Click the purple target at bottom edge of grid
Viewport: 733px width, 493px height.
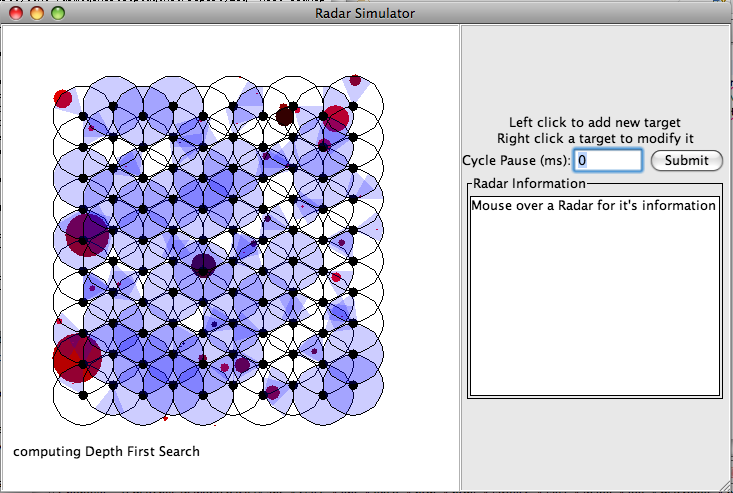point(273,393)
